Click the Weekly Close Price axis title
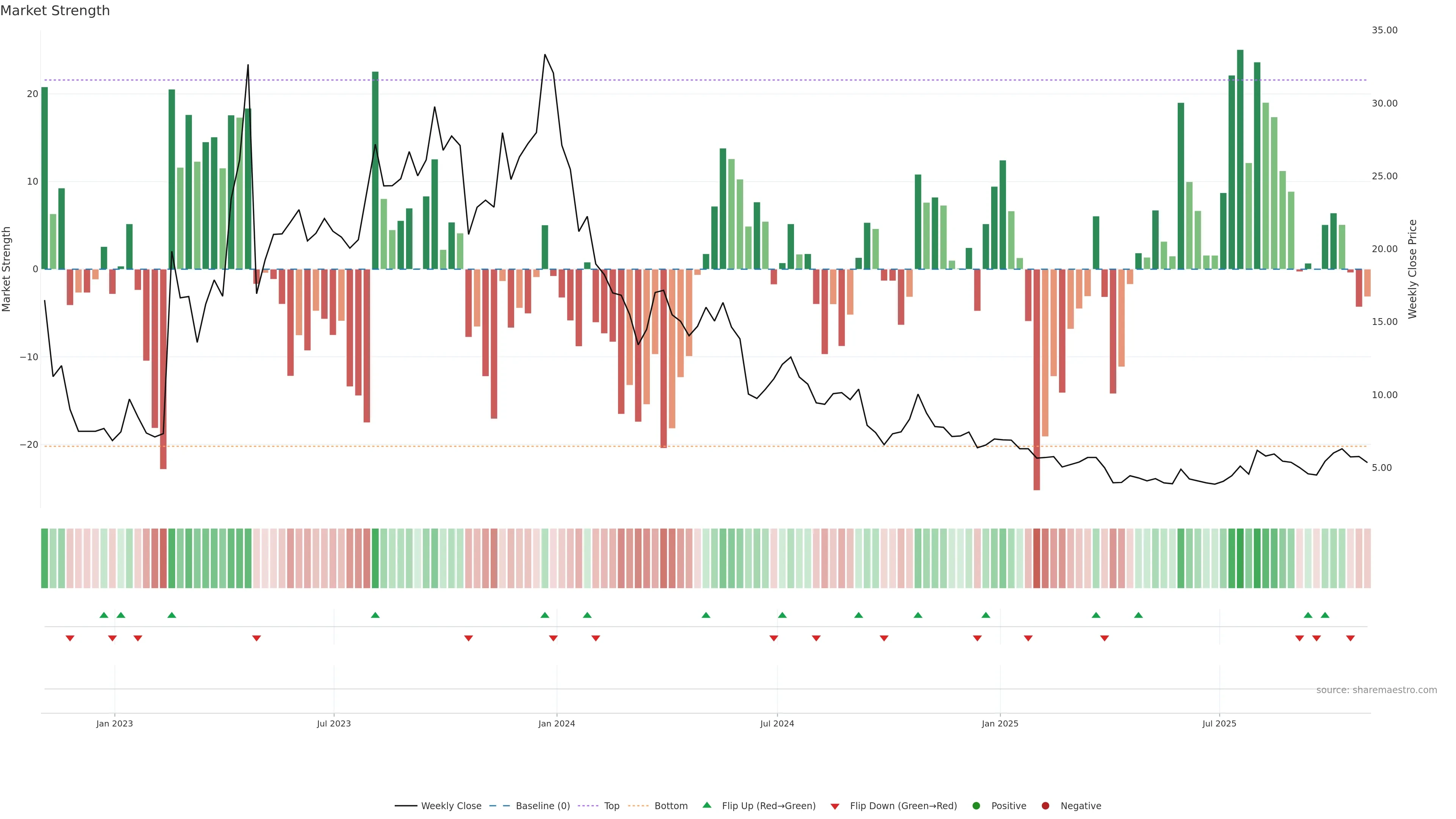The image size is (1456, 819). click(1412, 269)
